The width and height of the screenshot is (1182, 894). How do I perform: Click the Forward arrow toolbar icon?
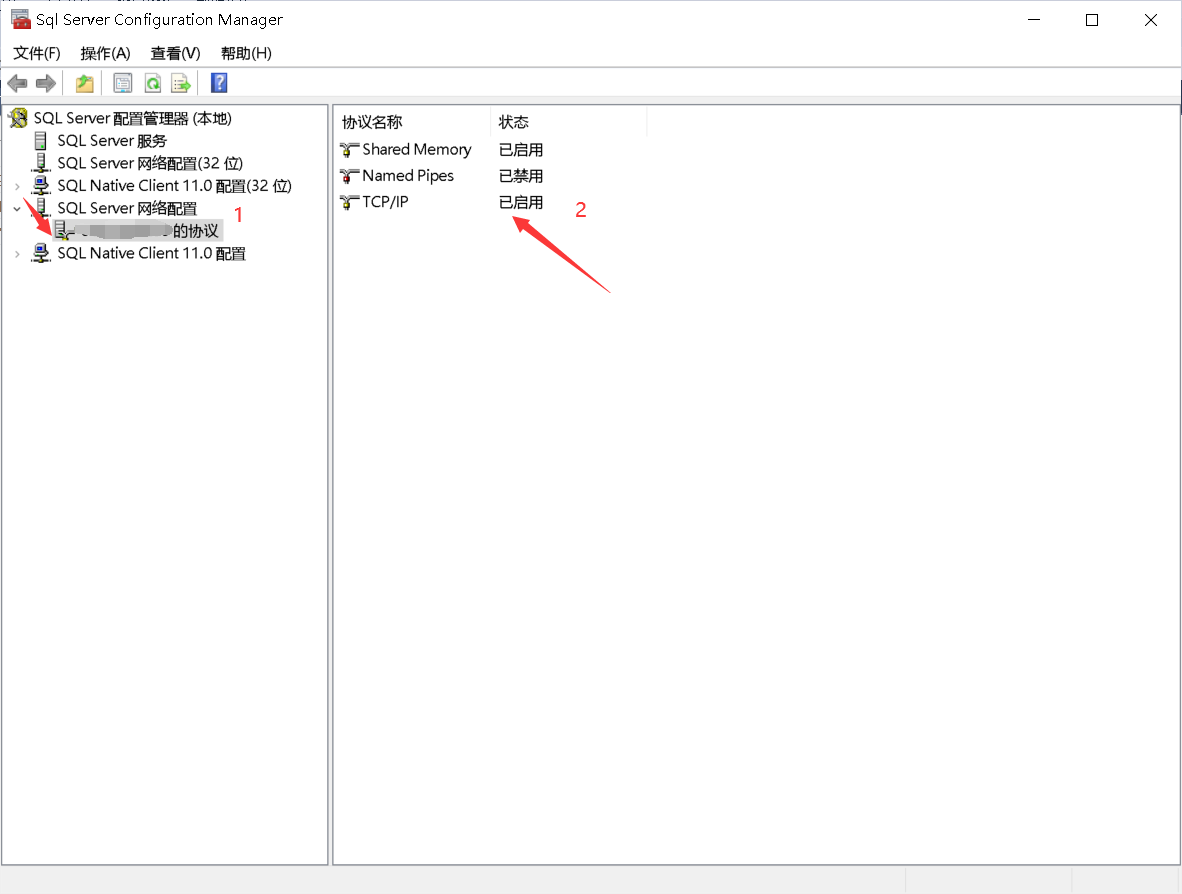point(46,83)
